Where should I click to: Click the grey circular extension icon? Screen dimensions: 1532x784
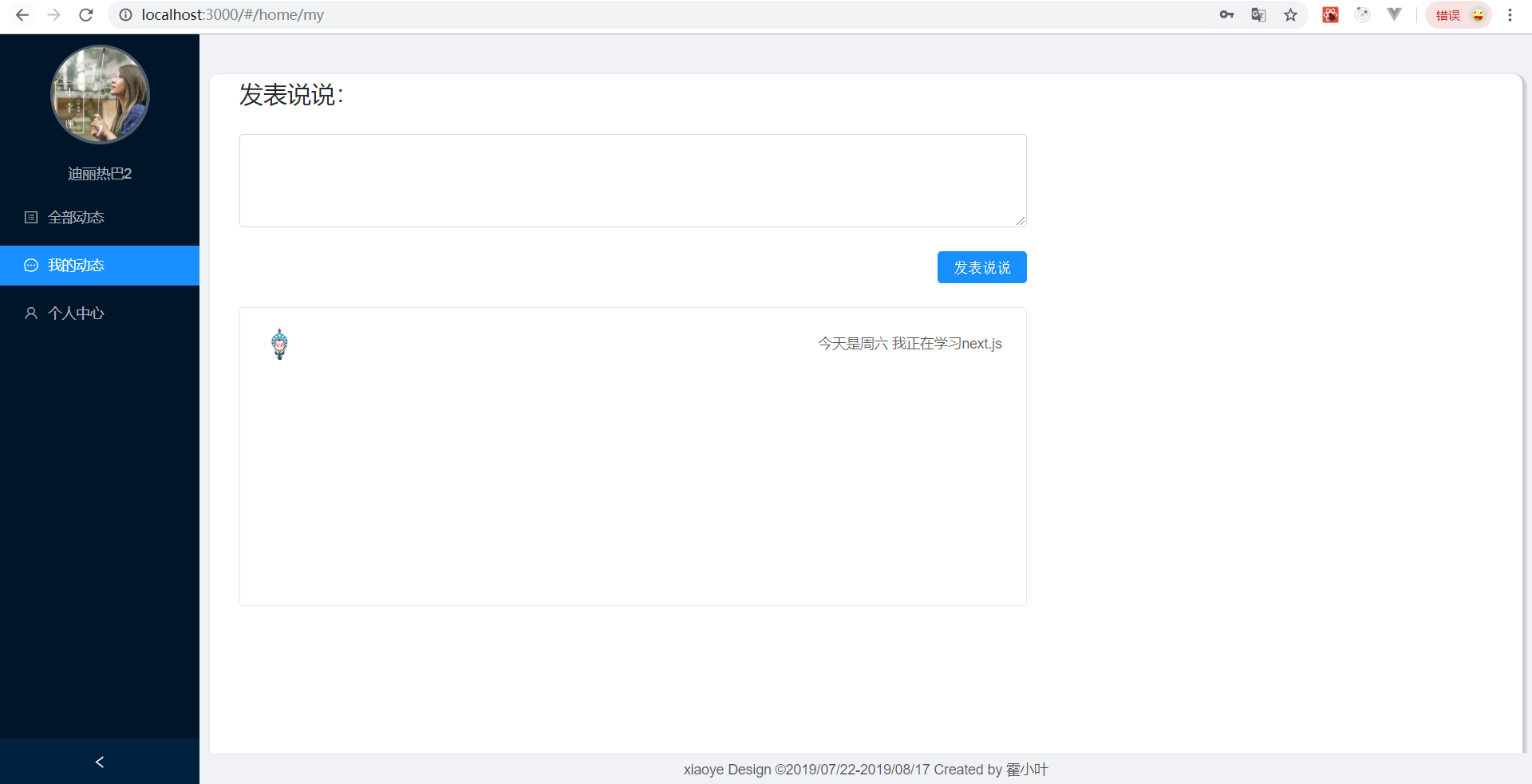1362,14
